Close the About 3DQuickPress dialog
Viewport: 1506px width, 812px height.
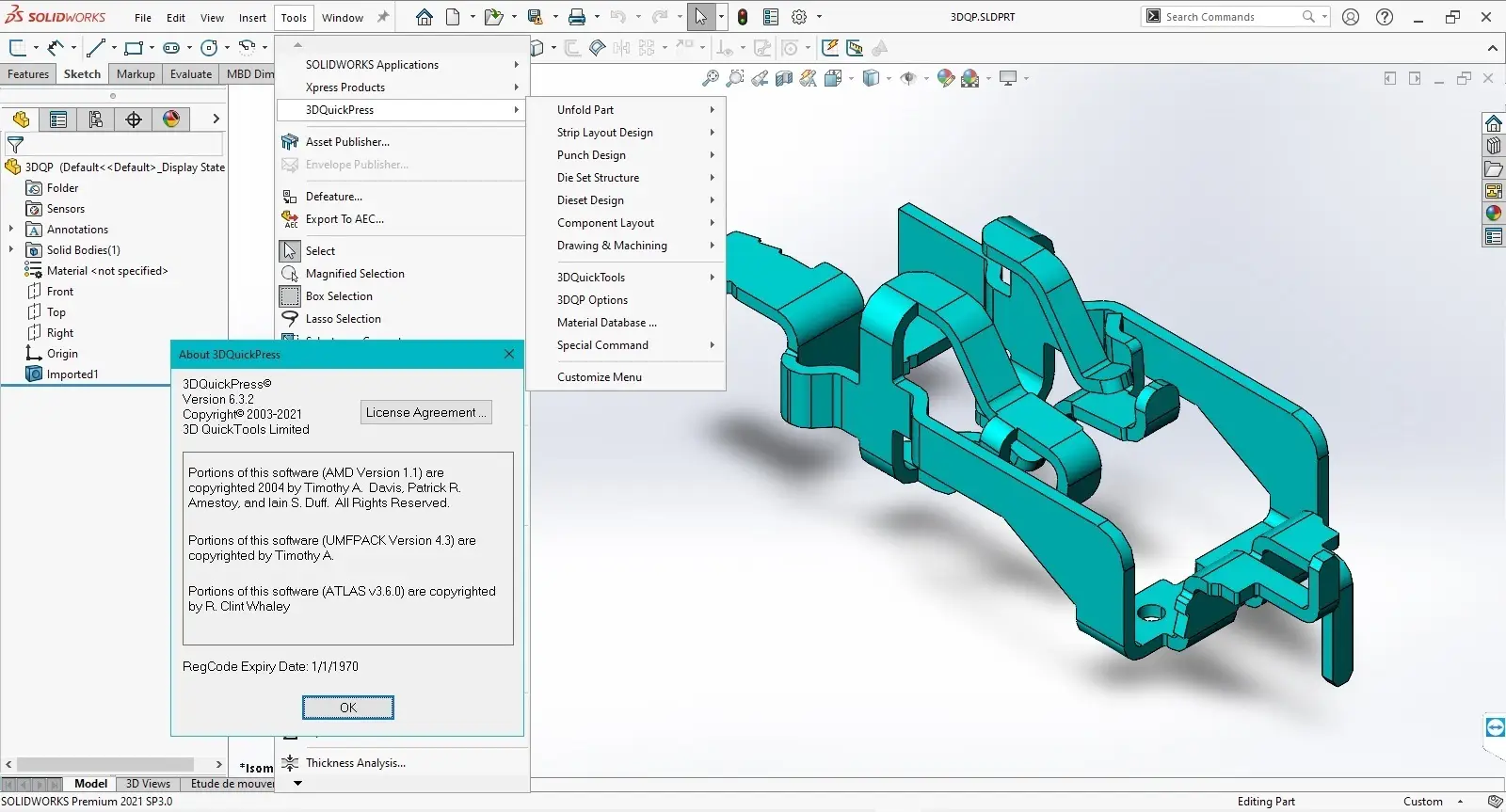click(509, 354)
